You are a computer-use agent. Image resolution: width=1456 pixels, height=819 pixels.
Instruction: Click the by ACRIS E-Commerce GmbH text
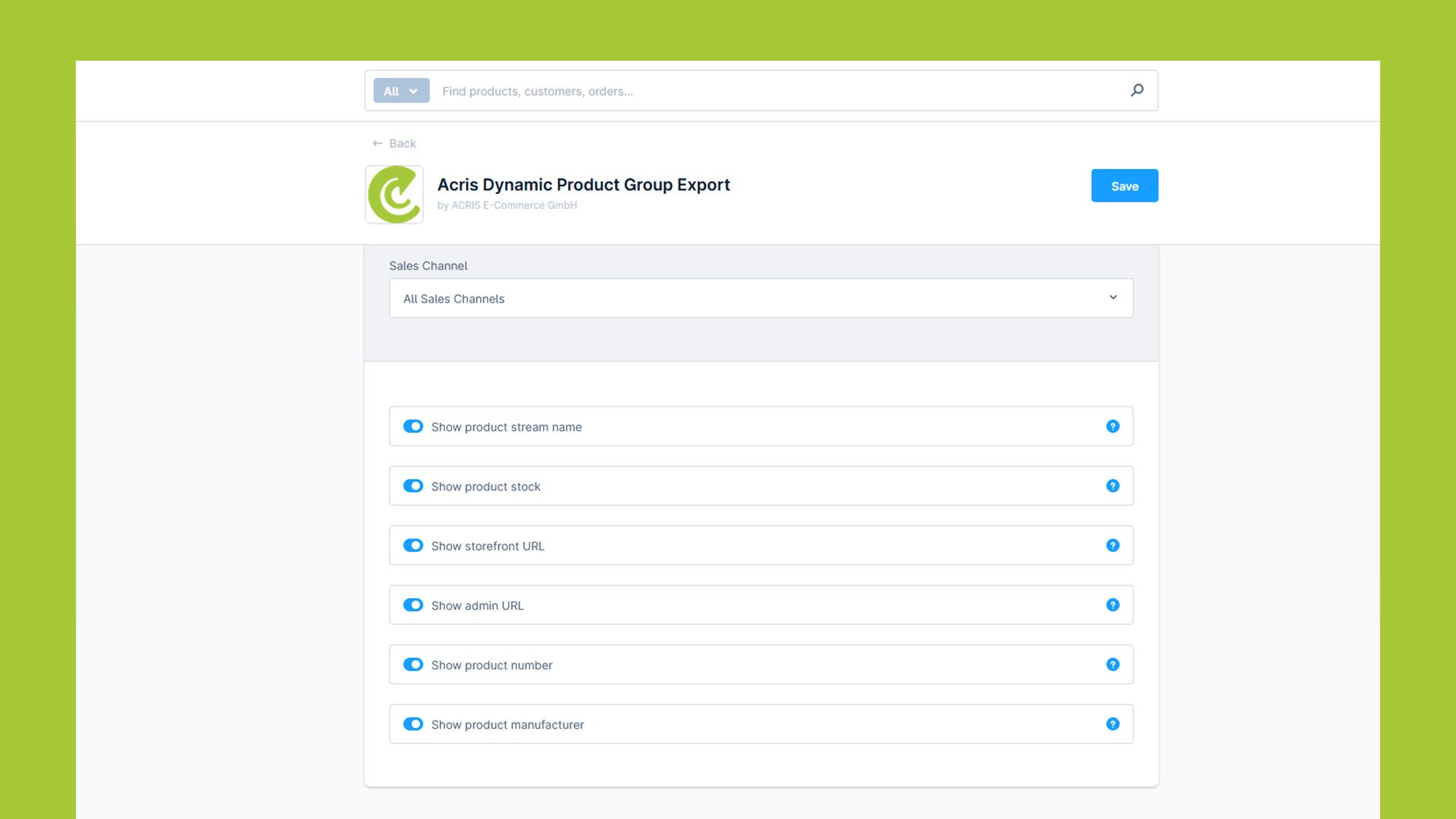pos(507,206)
